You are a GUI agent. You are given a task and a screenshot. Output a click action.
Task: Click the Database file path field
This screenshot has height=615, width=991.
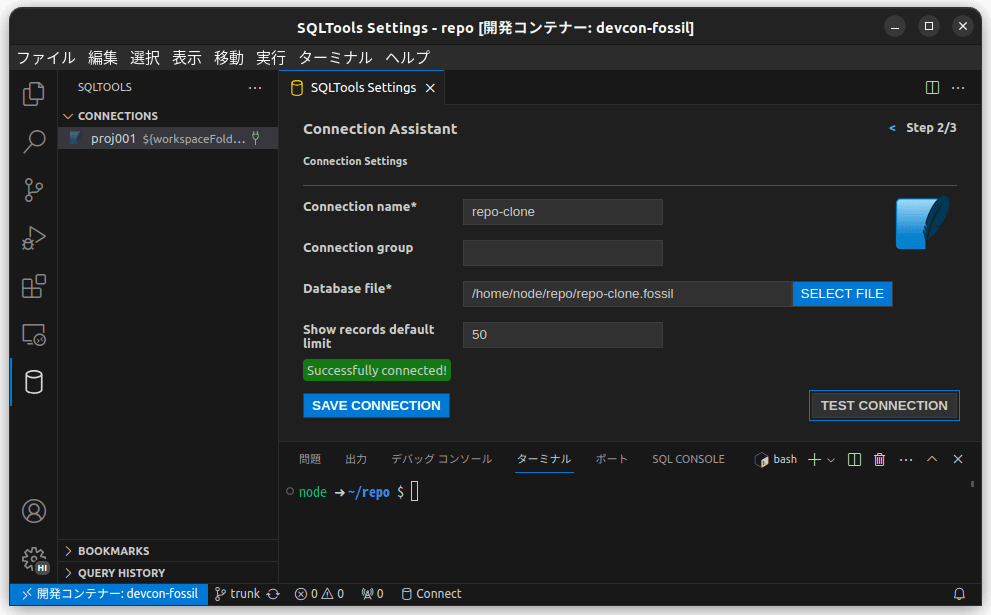click(627, 294)
